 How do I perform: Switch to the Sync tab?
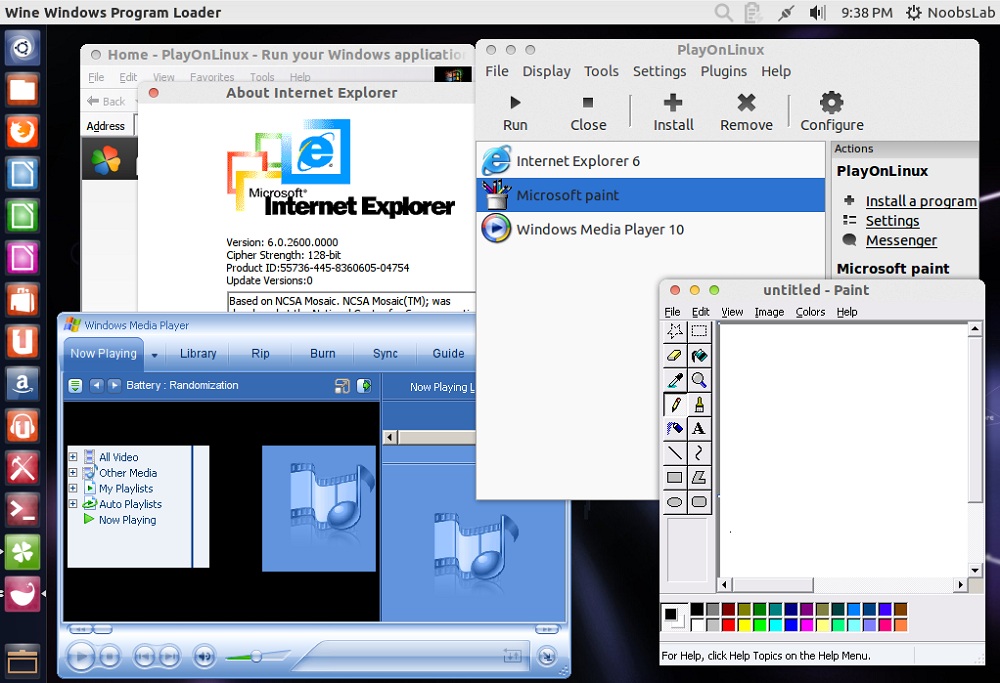click(x=385, y=353)
